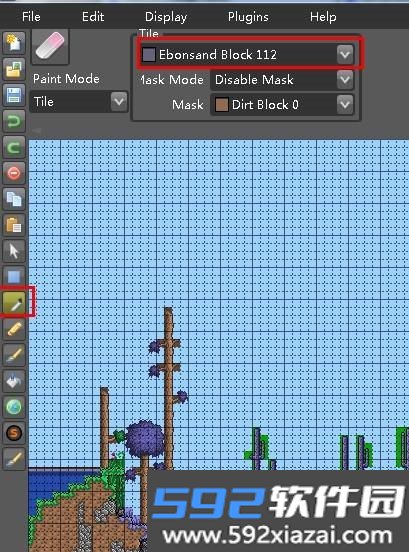Choose the blue Selection rectangle tool
The image size is (409, 552).
(14, 277)
